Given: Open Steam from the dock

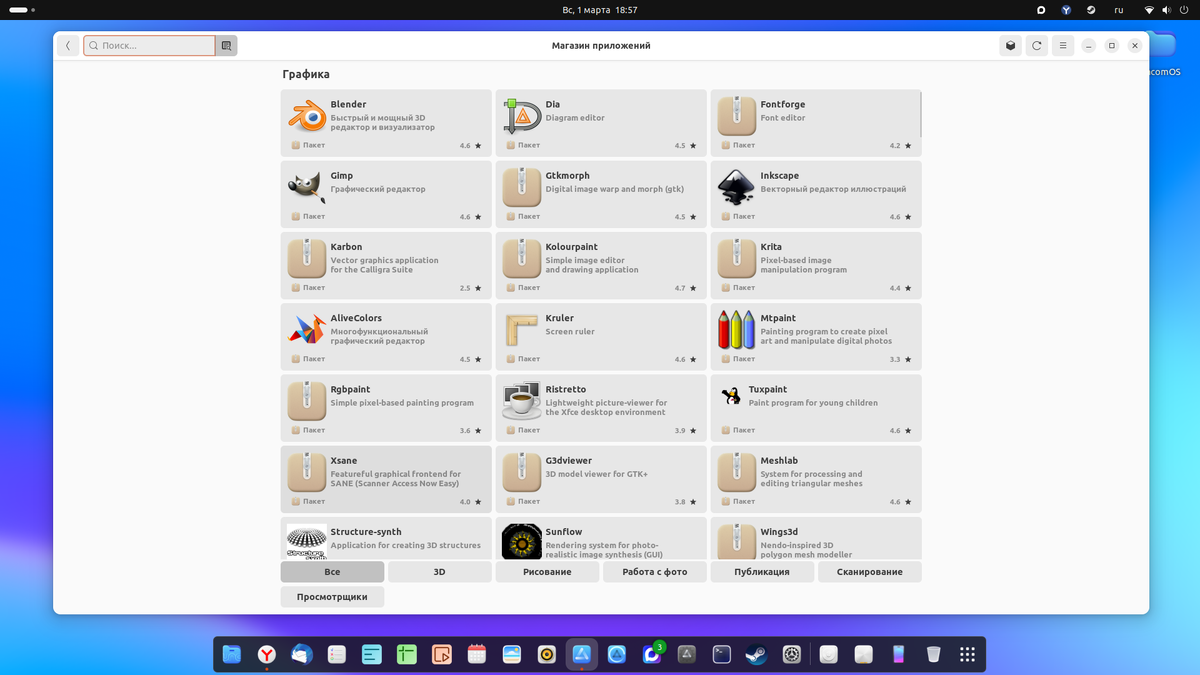Looking at the screenshot, I should point(757,654).
